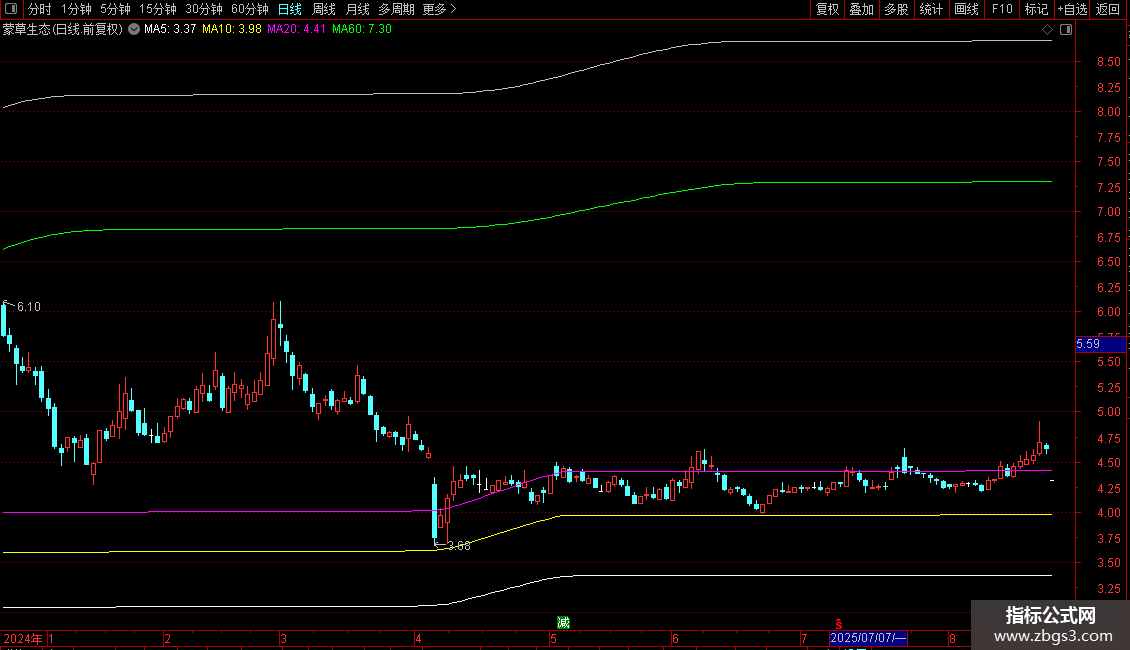This screenshot has height=650, width=1130.
Task: Click the diamond icon above the price axis
Action: (1048, 29)
